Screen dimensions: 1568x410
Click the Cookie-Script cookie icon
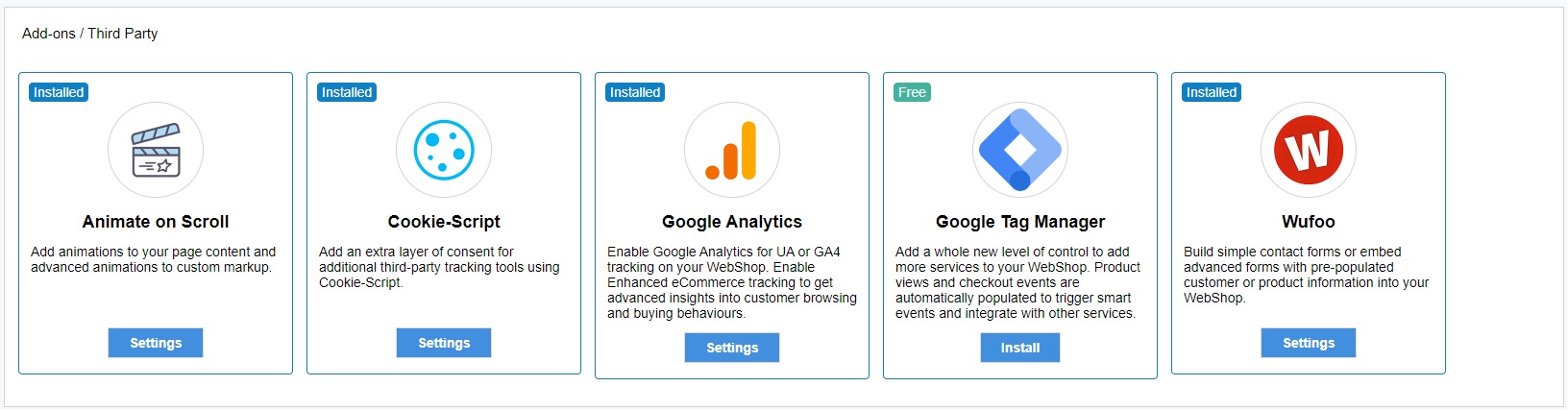[444, 150]
